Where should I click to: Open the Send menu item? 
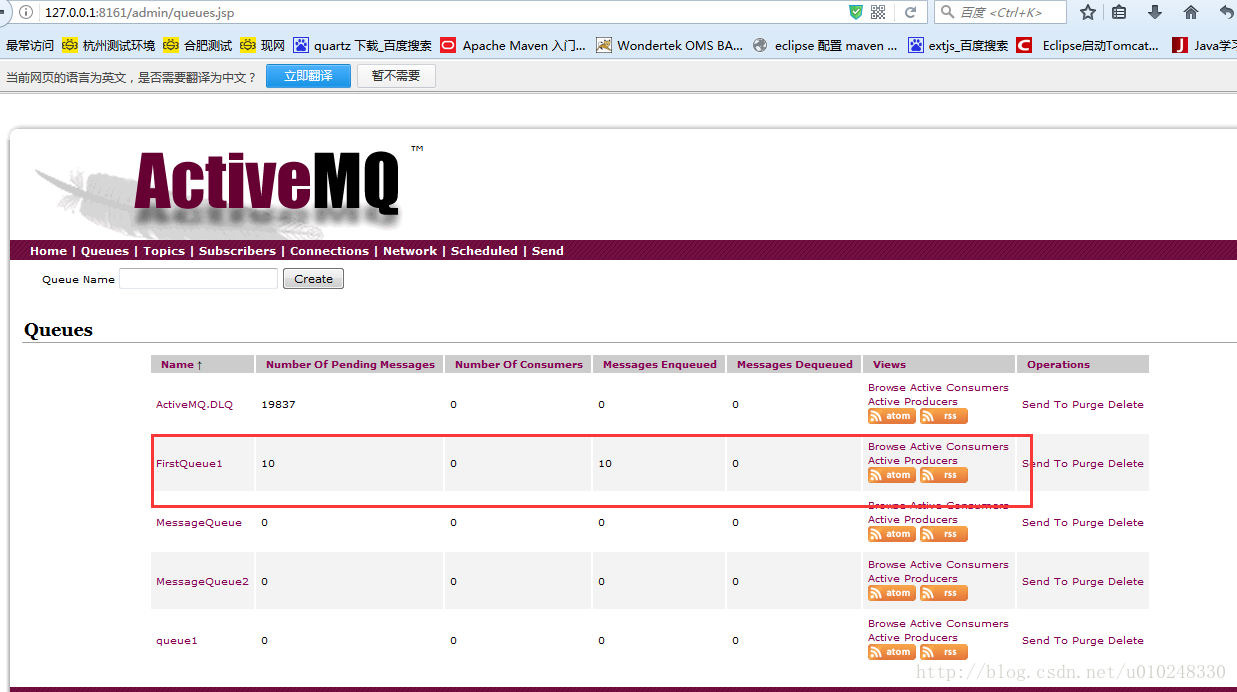[x=548, y=251]
